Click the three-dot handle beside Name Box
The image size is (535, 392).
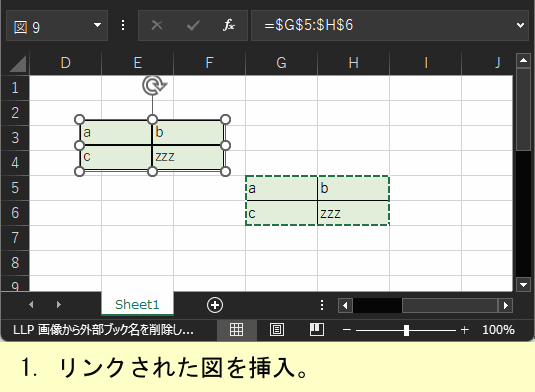pyautogui.click(x=123, y=25)
